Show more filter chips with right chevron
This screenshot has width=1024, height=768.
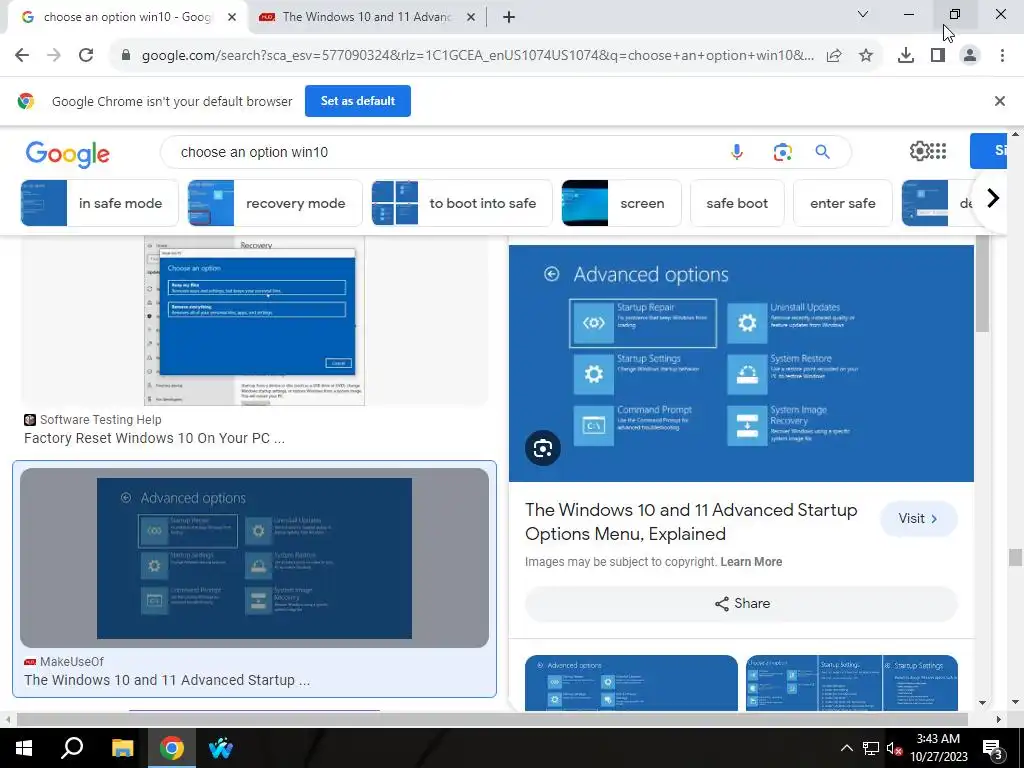click(x=993, y=198)
